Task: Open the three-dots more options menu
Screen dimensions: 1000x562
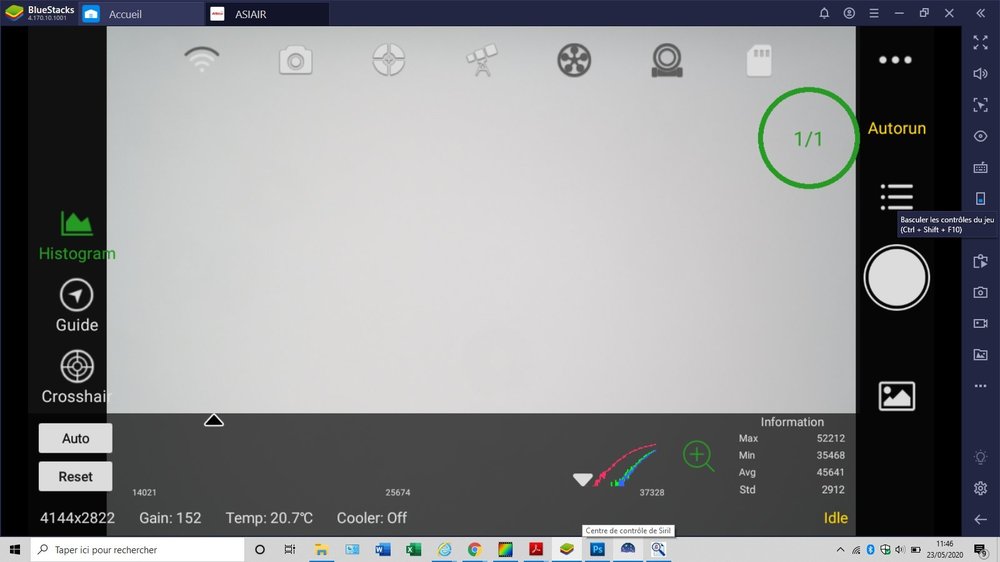Action: pyautogui.click(x=895, y=60)
